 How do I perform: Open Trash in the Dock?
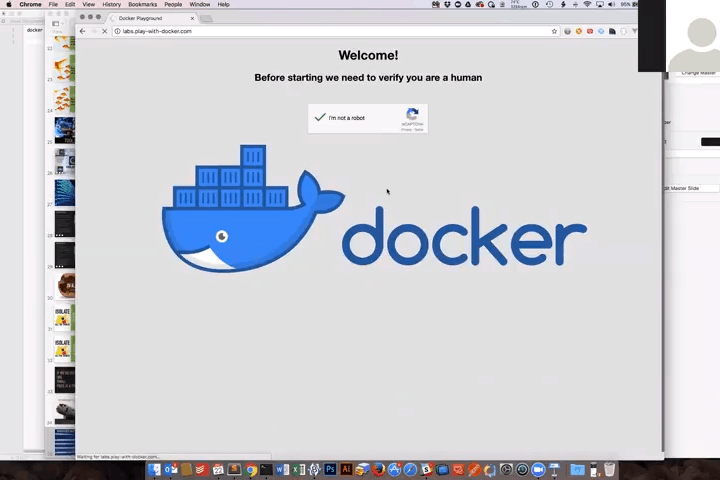(x=609, y=470)
